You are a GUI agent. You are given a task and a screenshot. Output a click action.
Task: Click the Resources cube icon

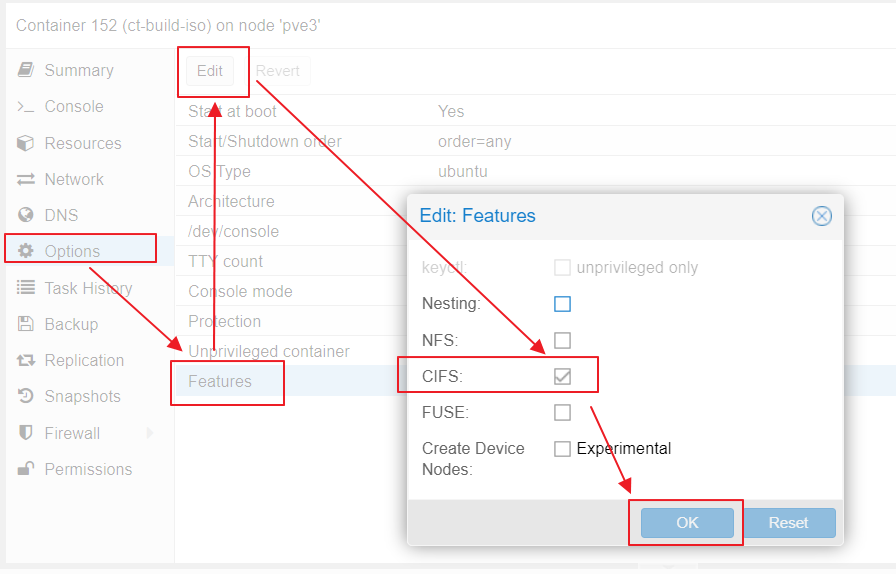[26, 143]
